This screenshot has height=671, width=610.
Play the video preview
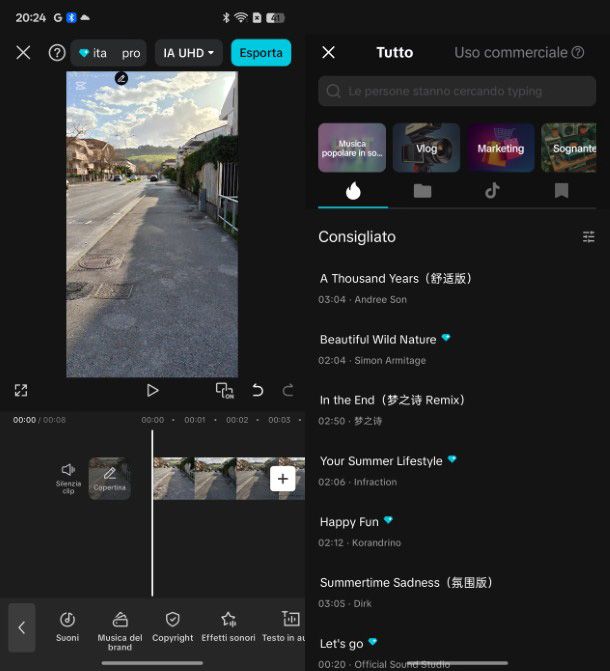pyautogui.click(x=152, y=390)
